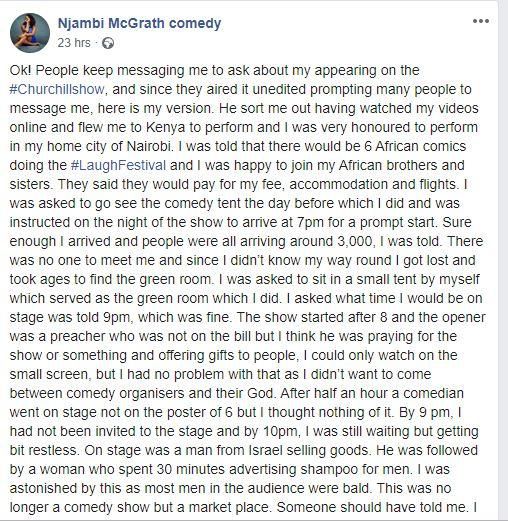Follow the #Churchillshow hashtag link
508x521 pixels.
point(57,90)
